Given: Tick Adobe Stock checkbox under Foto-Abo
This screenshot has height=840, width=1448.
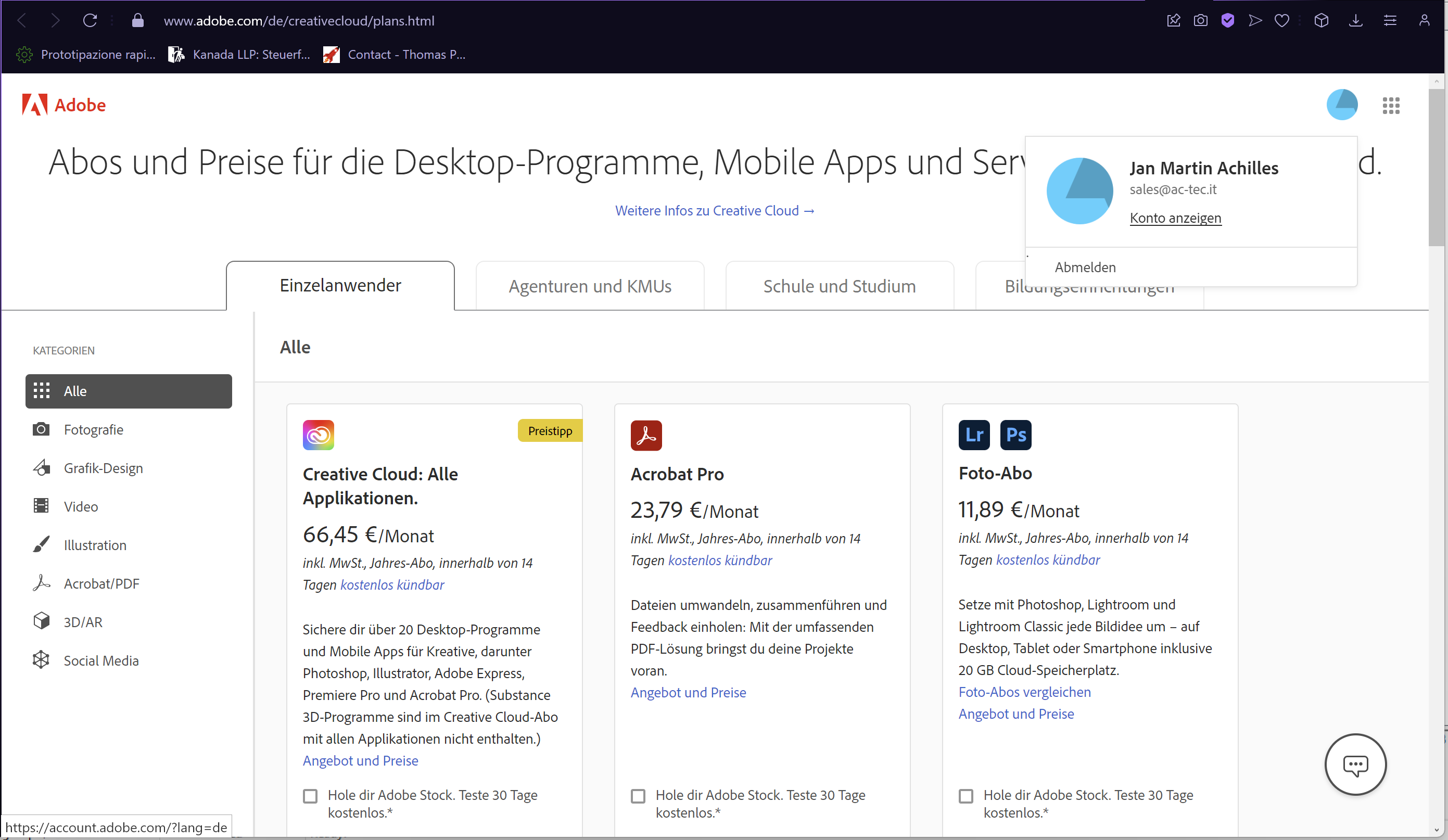Looking at the screenshot, I should 966,796.
